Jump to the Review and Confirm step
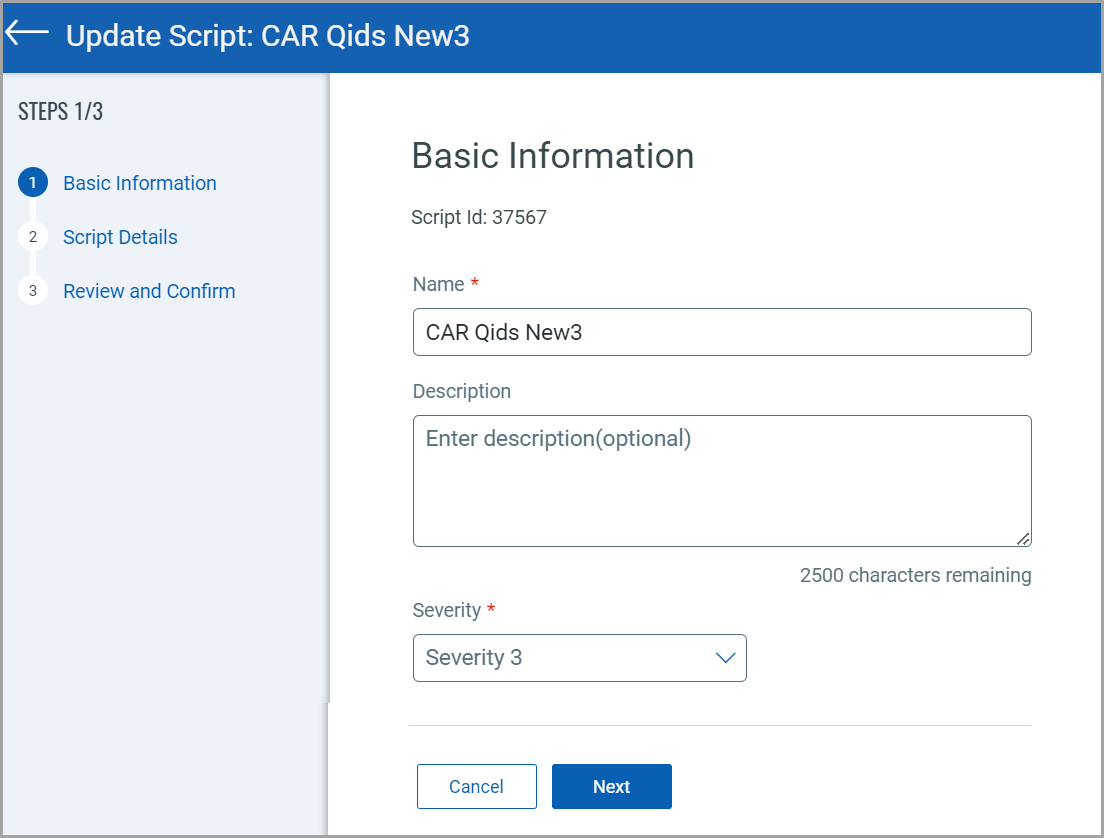 coord(149,291)
